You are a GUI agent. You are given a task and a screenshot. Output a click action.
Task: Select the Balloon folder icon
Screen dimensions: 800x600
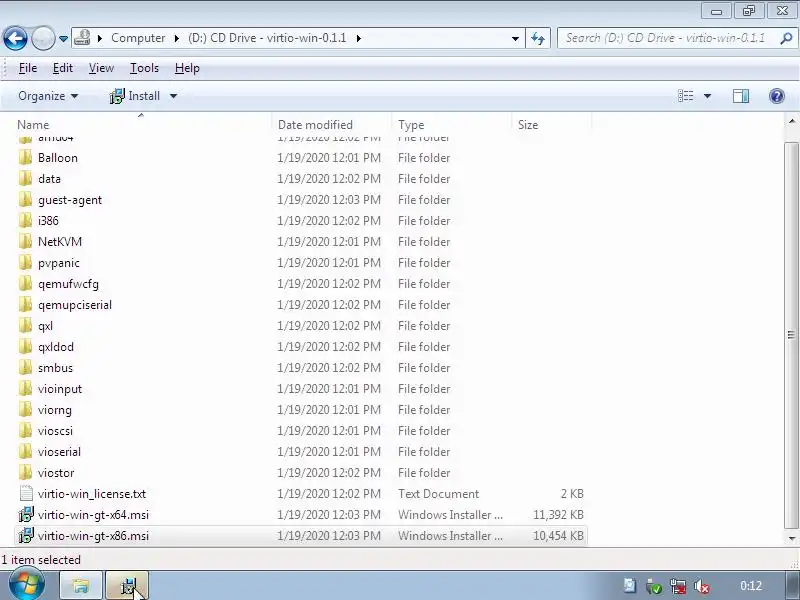point(26,158)
